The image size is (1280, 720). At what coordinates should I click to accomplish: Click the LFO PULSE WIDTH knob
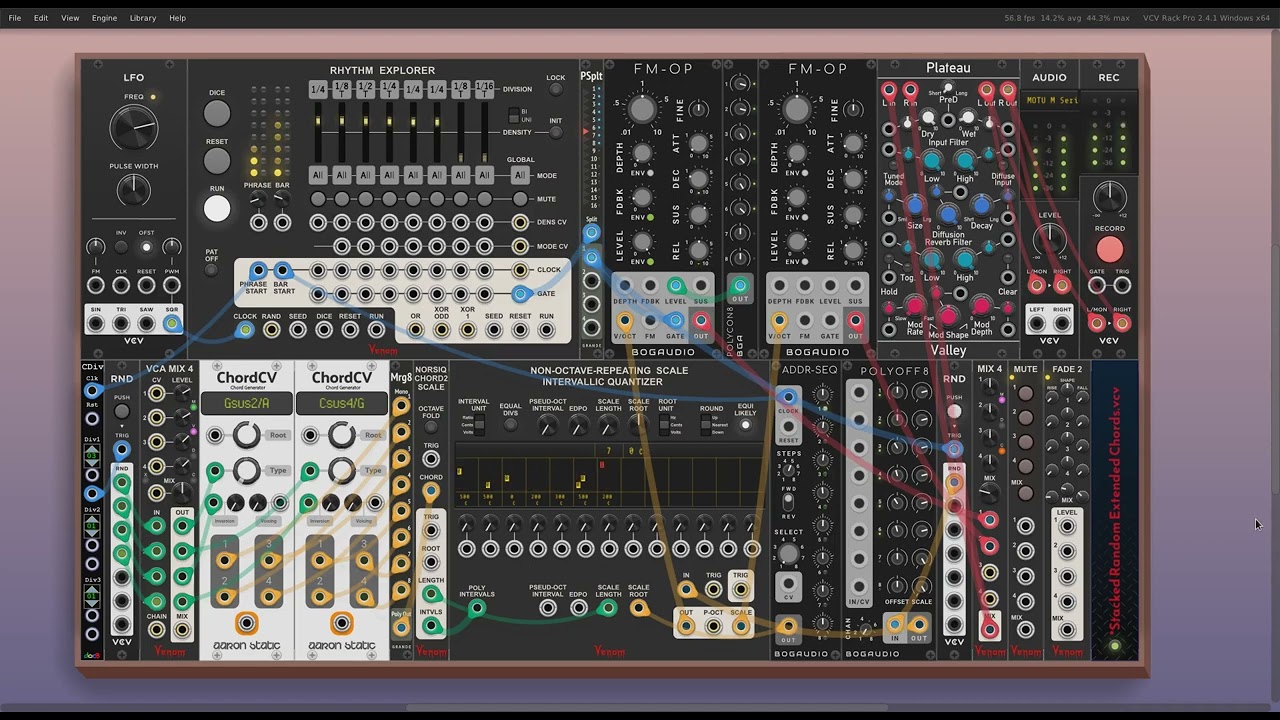(x=133, y=190)
